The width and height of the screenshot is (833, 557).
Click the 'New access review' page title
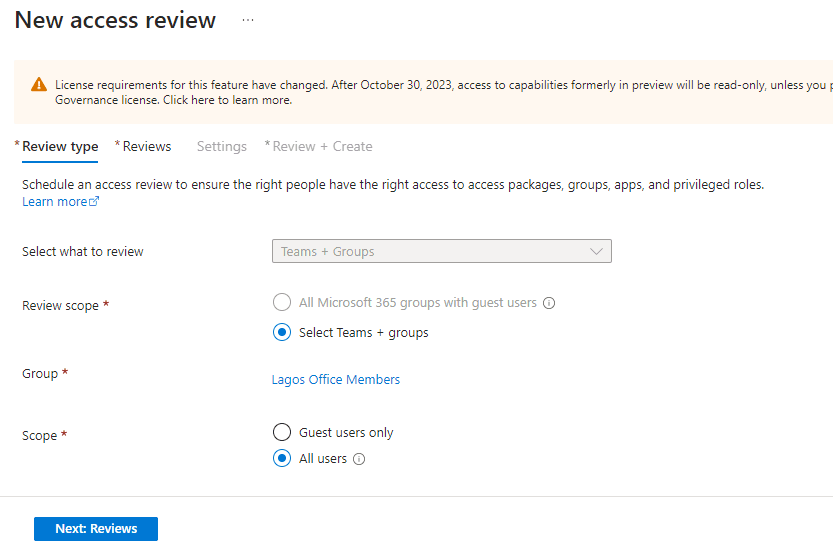(115, 20)
